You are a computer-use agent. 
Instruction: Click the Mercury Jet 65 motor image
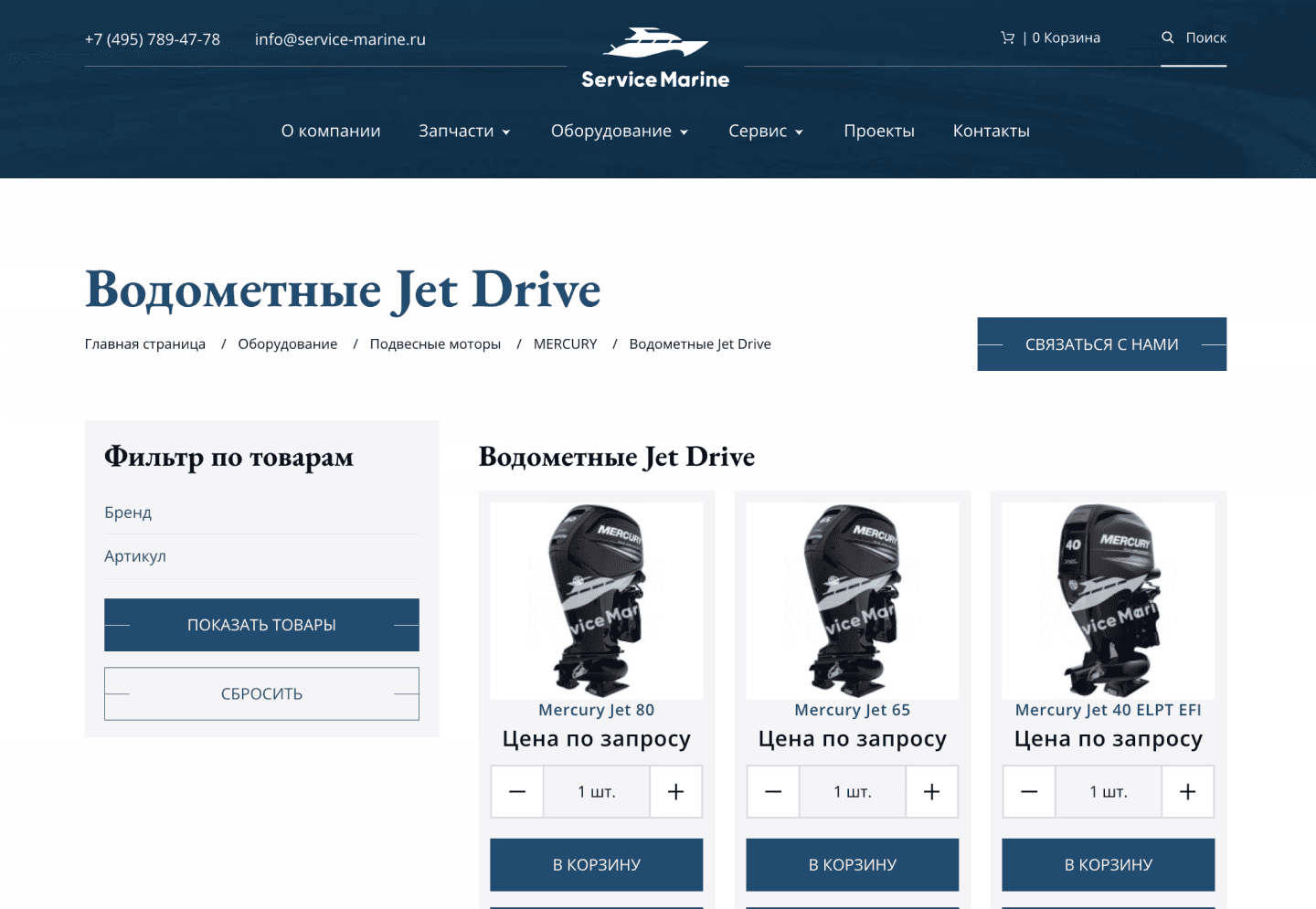click(852, 600)
